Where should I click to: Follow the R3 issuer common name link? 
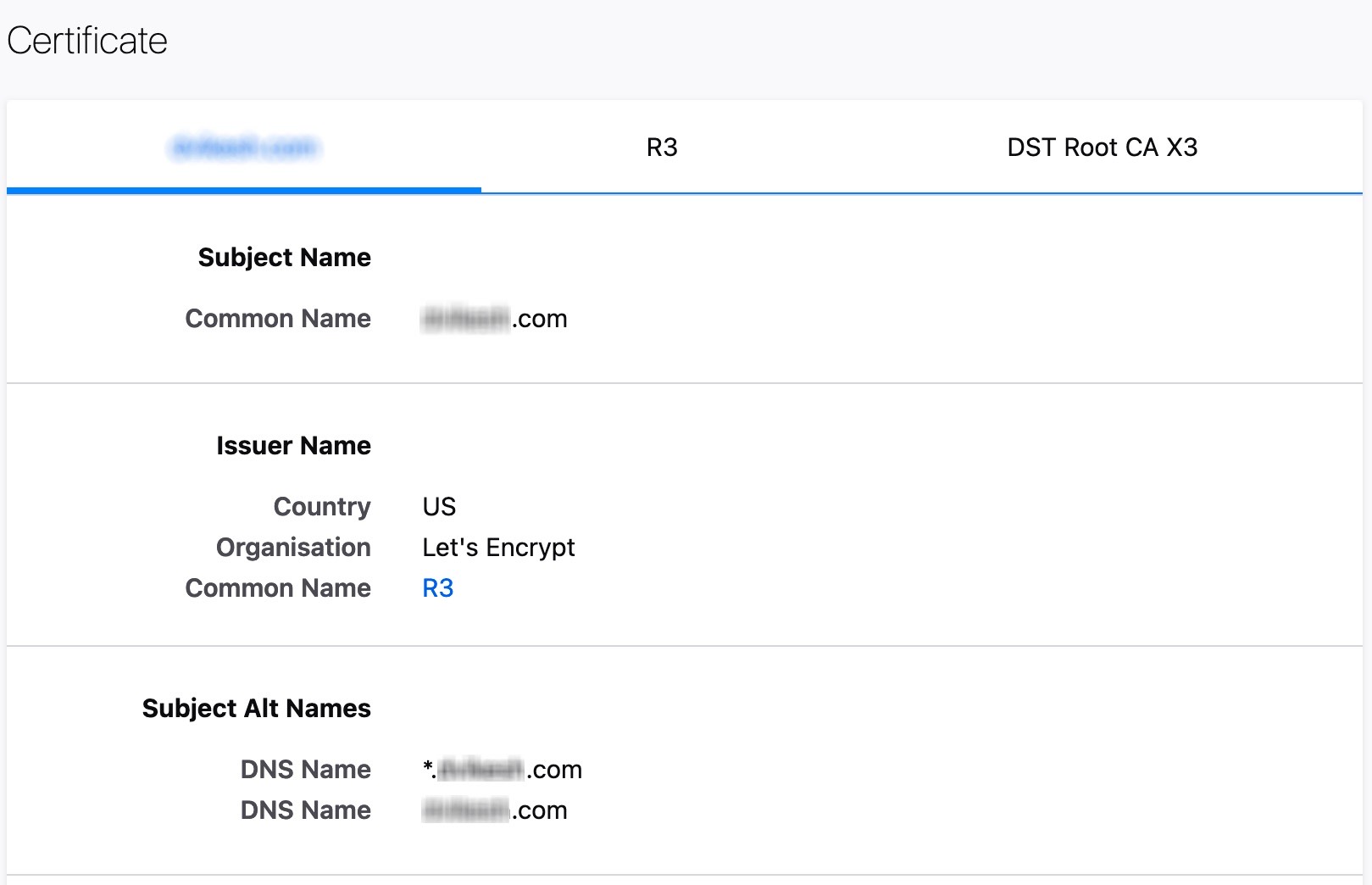click(437, 588)
